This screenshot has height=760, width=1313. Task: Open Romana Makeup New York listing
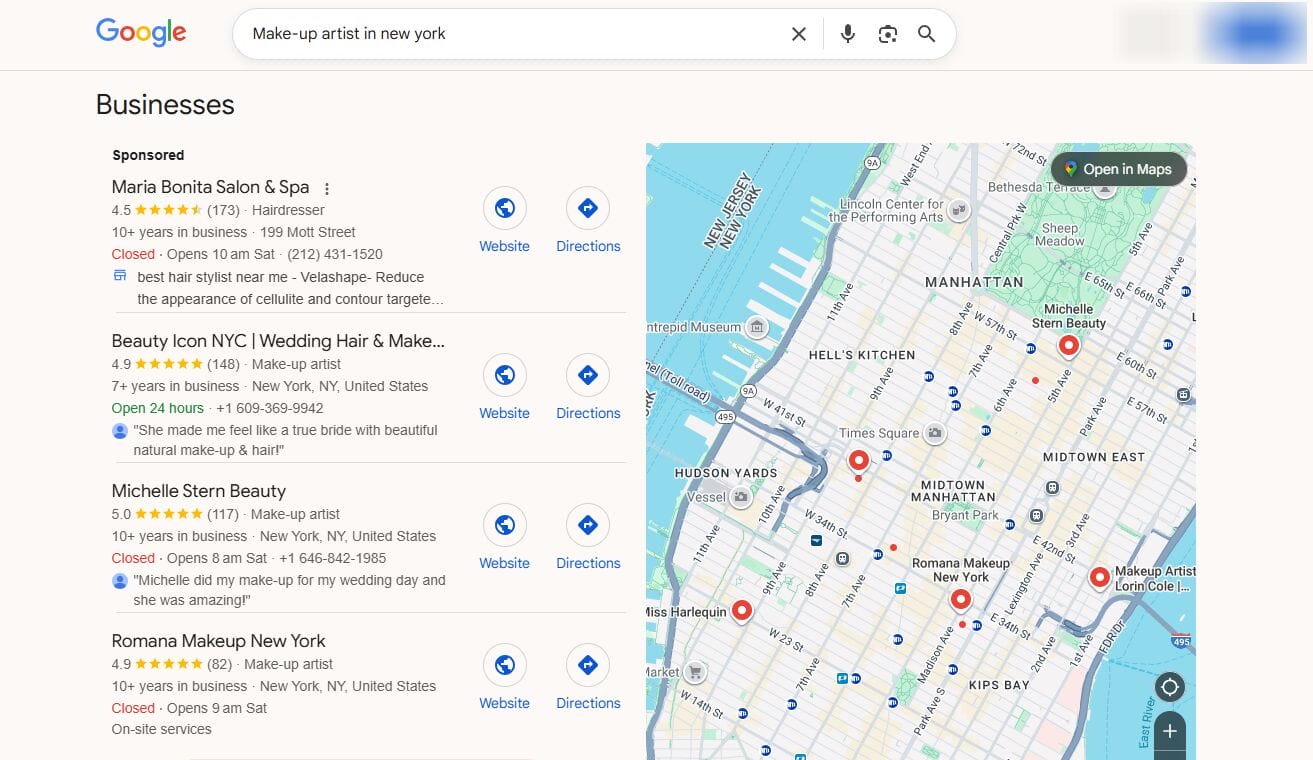pos(218,641)
